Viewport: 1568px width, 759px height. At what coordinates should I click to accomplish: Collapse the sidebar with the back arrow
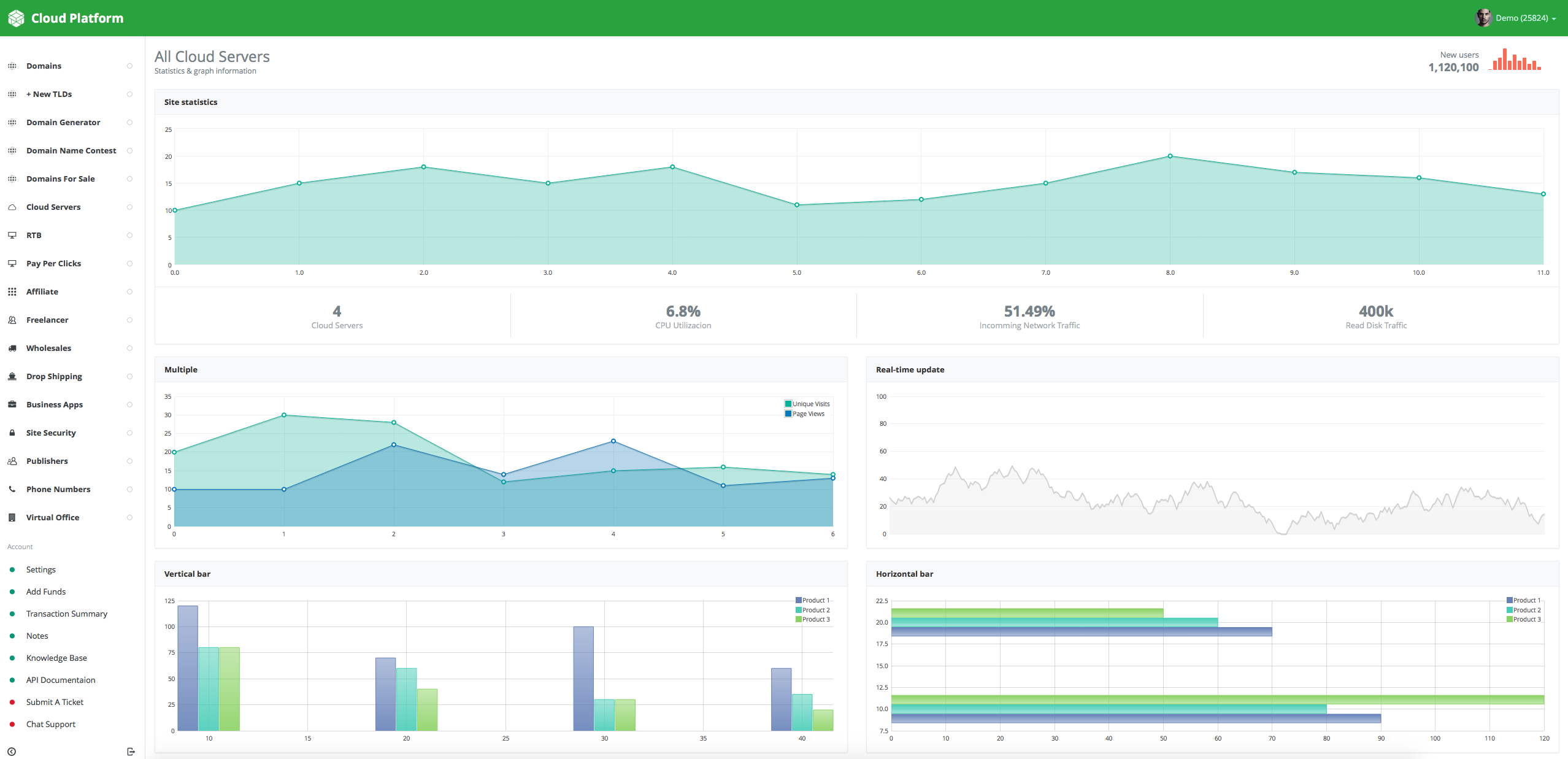tap(12, 752)
